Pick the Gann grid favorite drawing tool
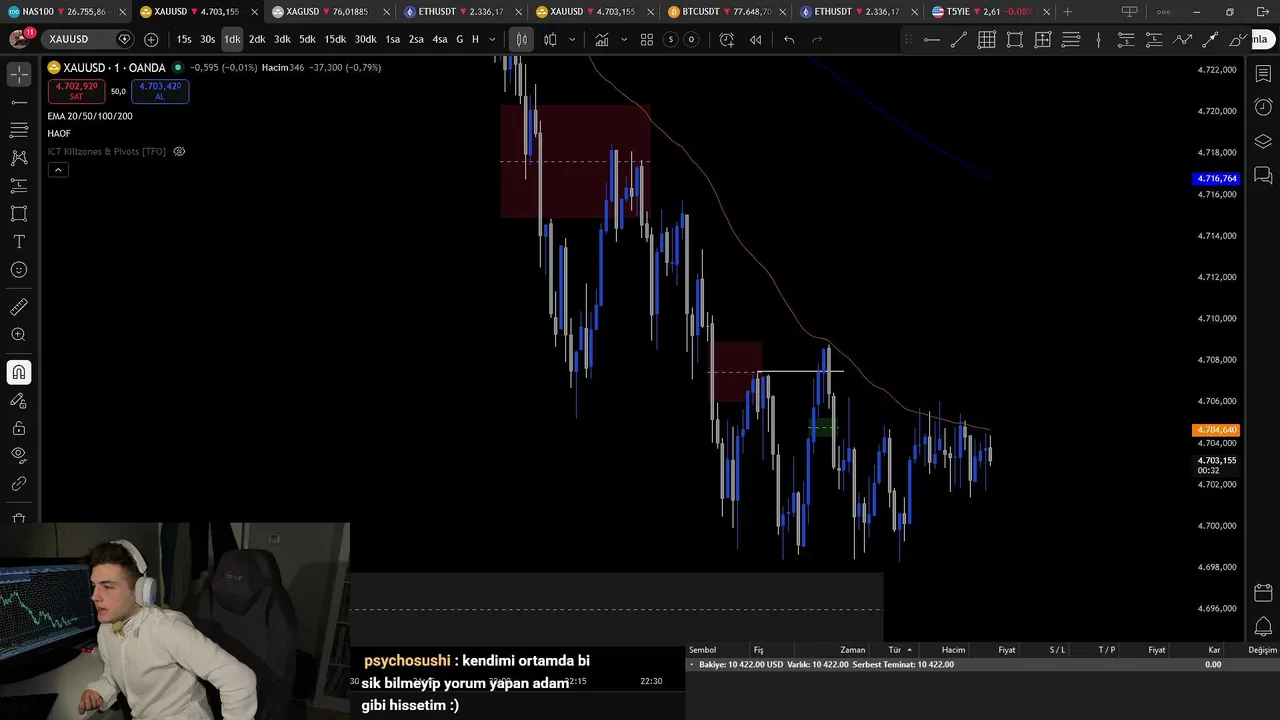This screenshot has height=720, width=1280. (987, 40)
